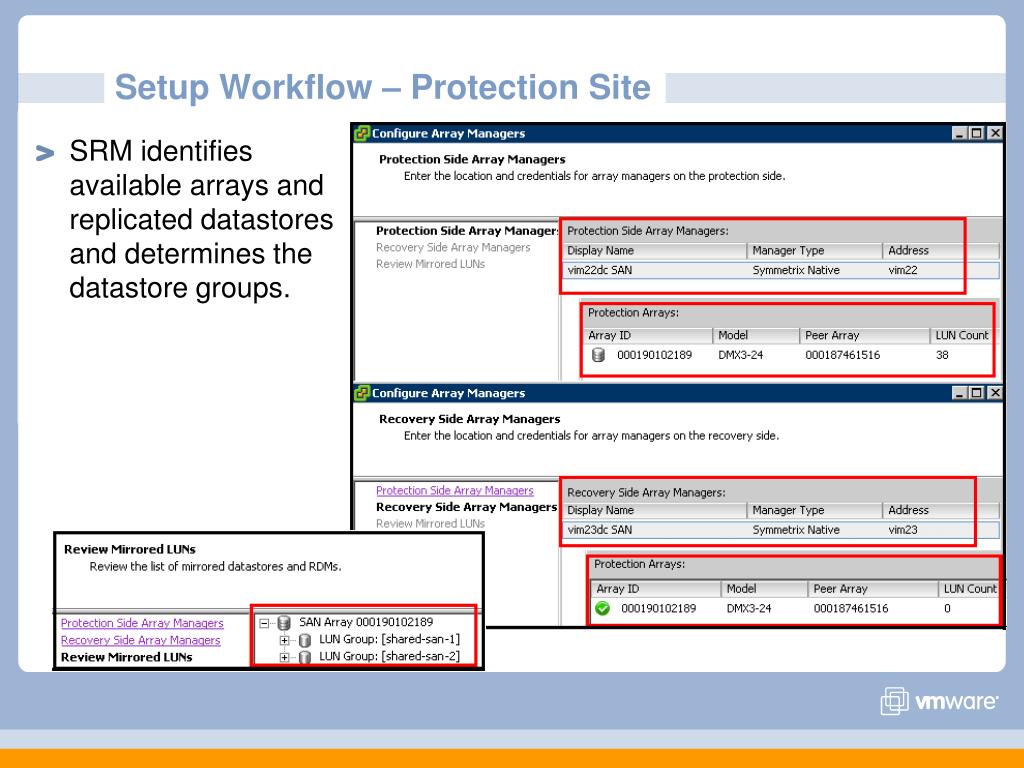Viewport: 1024px width, 768px height.
Task: Sort by Model in lower Protection Arrays table
Action: tap(764, 589)
